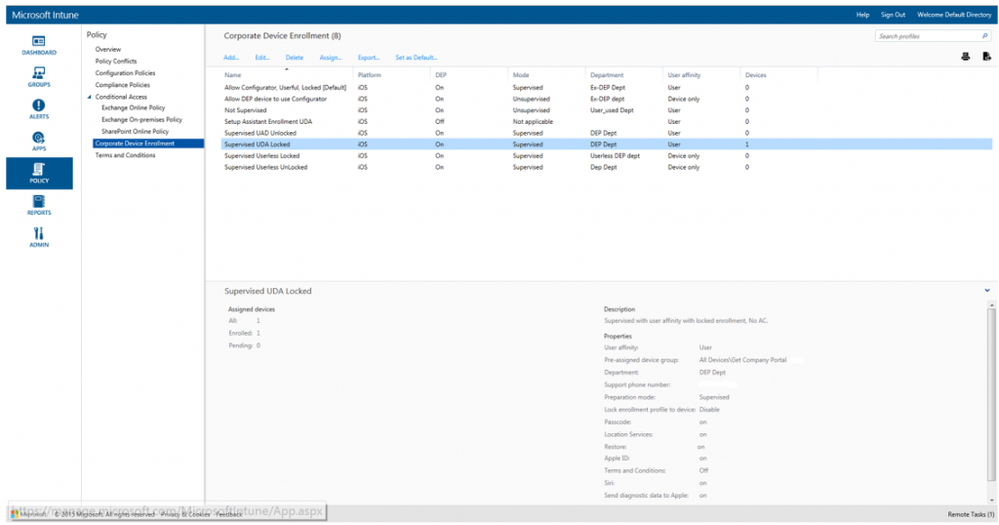Select the Not Supervised profile row
999x525 pixels.
tap(606, 110)
